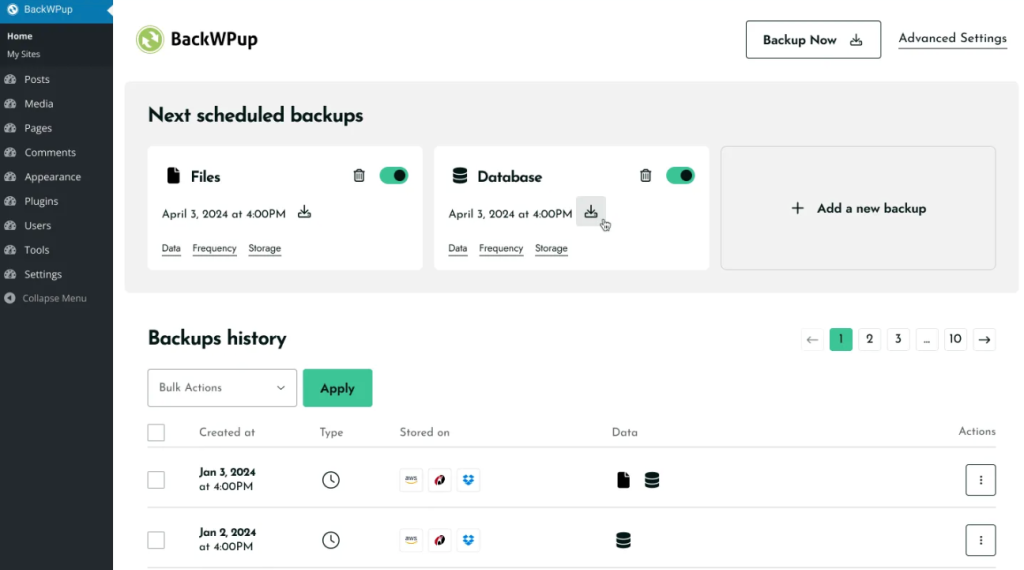Click the Plugins sidebar icon
The height and width of the screenshot is (570, 1024).
click(10, 201)
